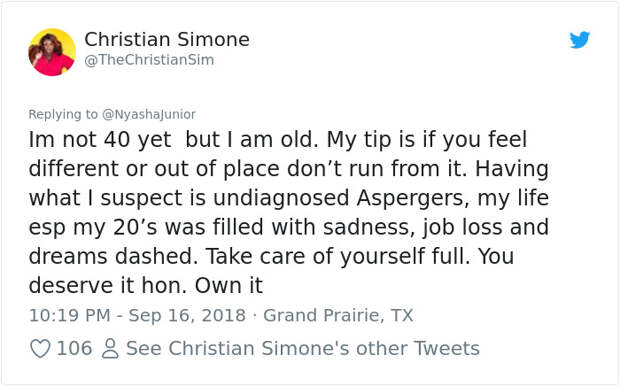Click the blue Twitter bird logo
Viewport: 620px width, 386px height.
click(x=580, y=40)
